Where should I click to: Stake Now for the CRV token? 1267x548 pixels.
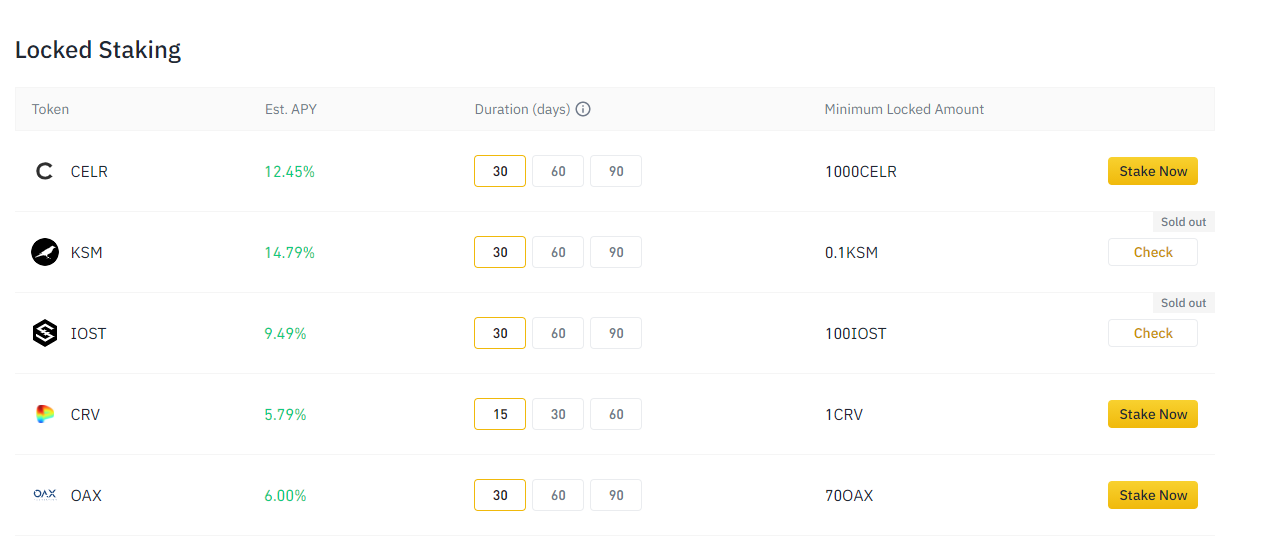click(x=1153, y=414)
